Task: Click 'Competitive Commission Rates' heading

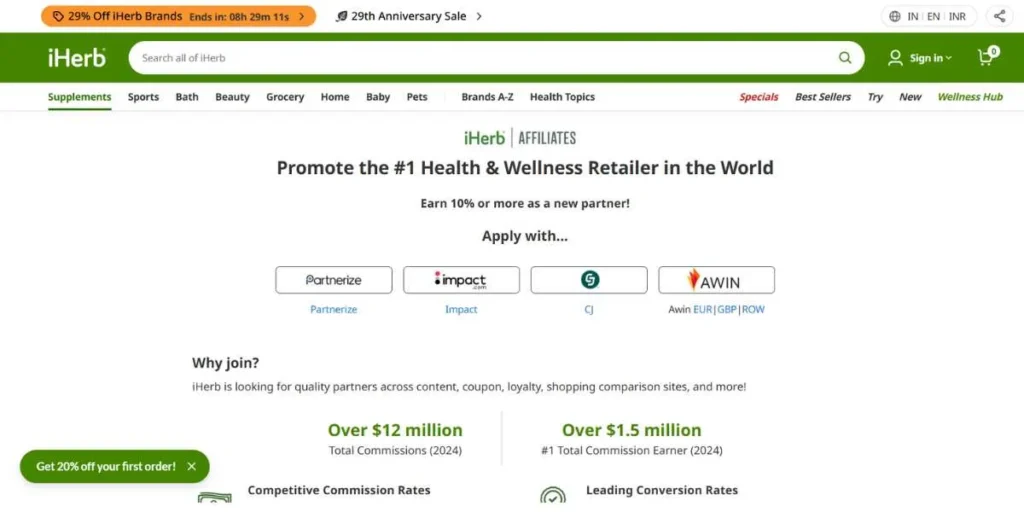Action: coord(339,490)
